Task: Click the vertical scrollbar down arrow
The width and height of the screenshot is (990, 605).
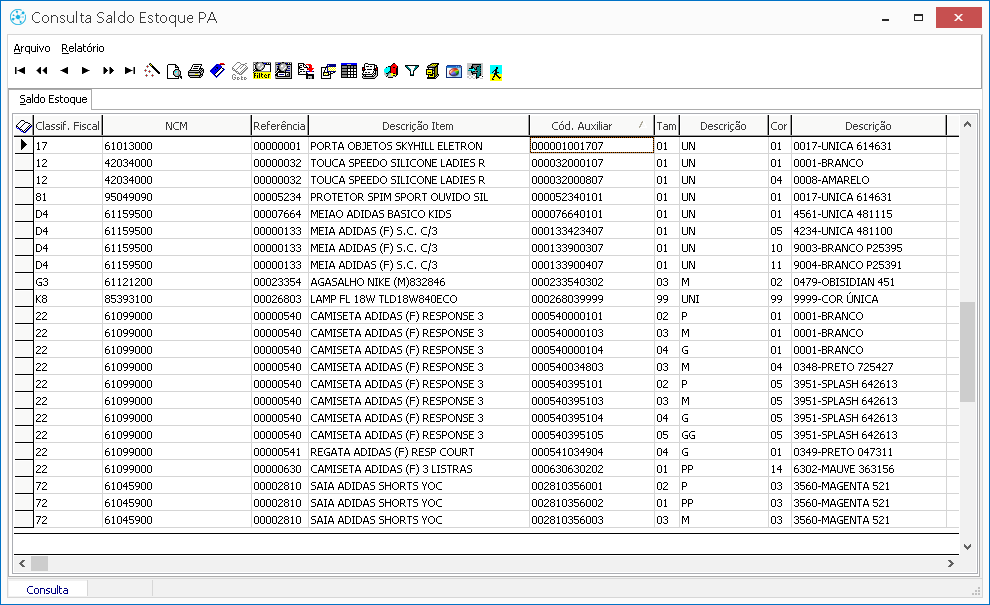Action: (967, 547)
